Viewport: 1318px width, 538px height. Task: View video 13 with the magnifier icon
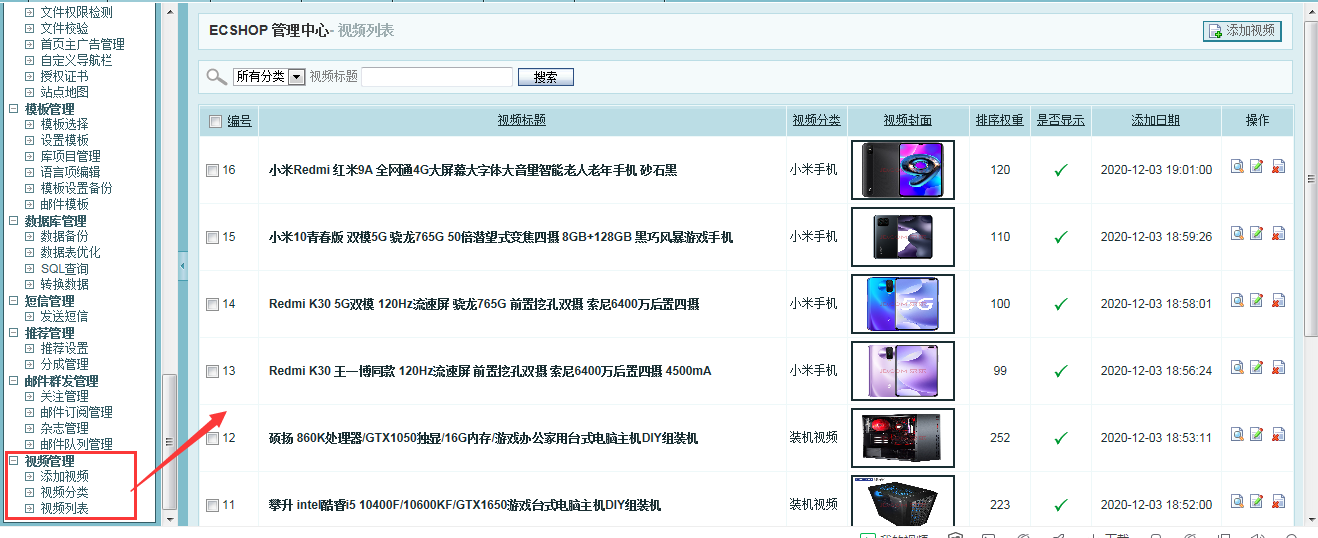[x=1237, y=368]
